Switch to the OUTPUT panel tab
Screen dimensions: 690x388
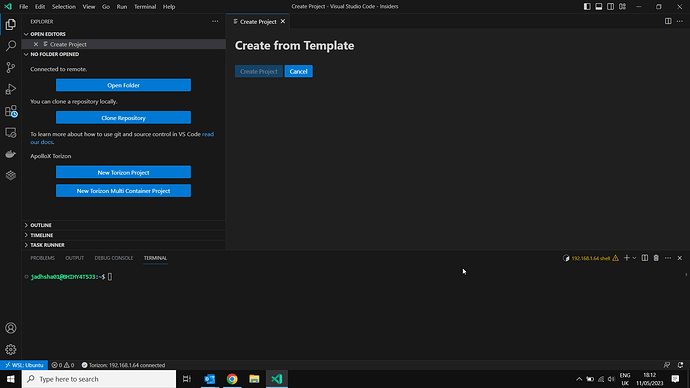click(74, 258)
